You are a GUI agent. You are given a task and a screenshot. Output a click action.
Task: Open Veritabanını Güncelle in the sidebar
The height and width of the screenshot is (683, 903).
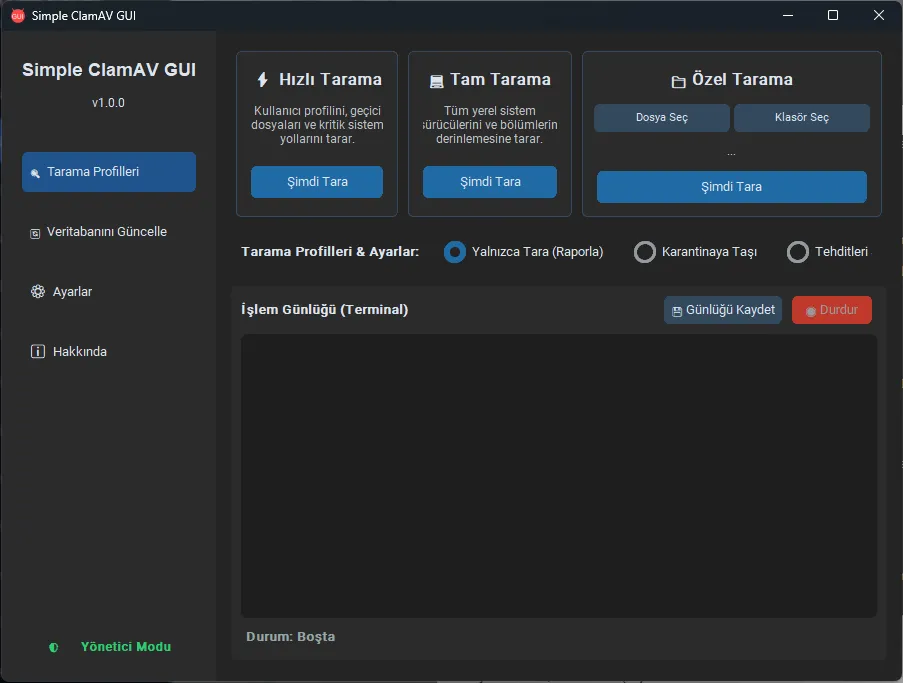[109, 232]
